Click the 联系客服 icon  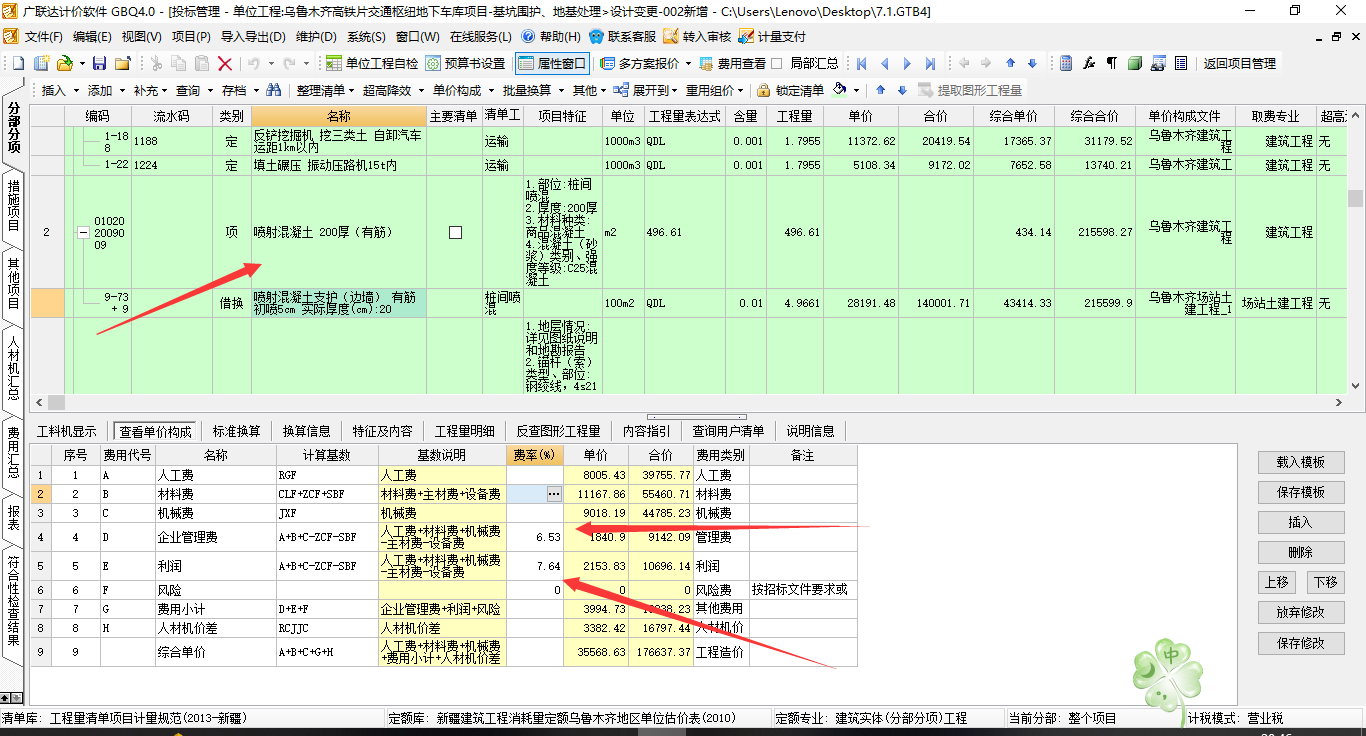pyautogui.click(x=597, y=36)
